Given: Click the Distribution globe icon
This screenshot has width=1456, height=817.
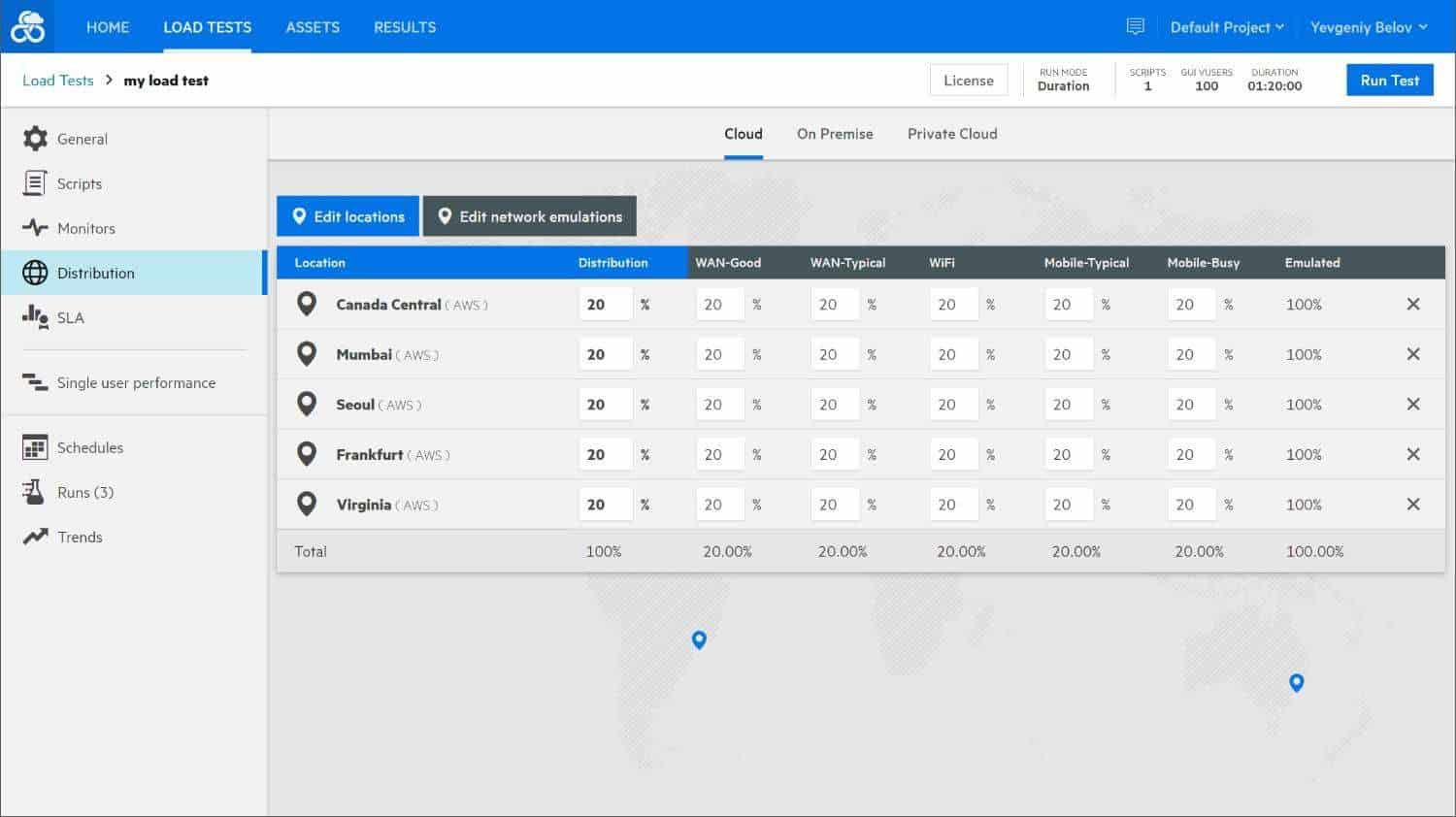Looking at the screenshot, I should click(35, 273).
